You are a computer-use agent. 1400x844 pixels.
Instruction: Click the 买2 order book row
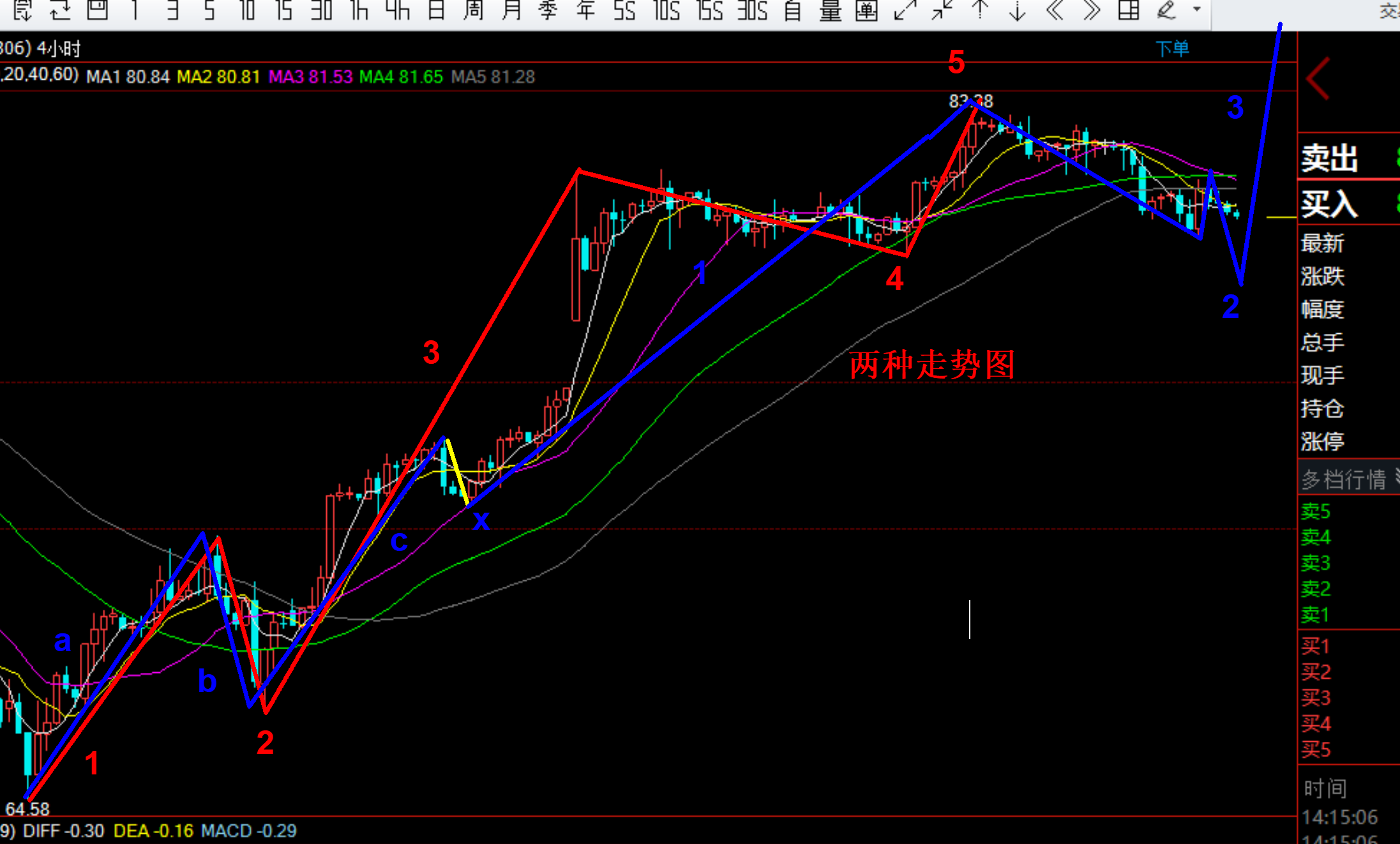click(x=1316, y=672)
